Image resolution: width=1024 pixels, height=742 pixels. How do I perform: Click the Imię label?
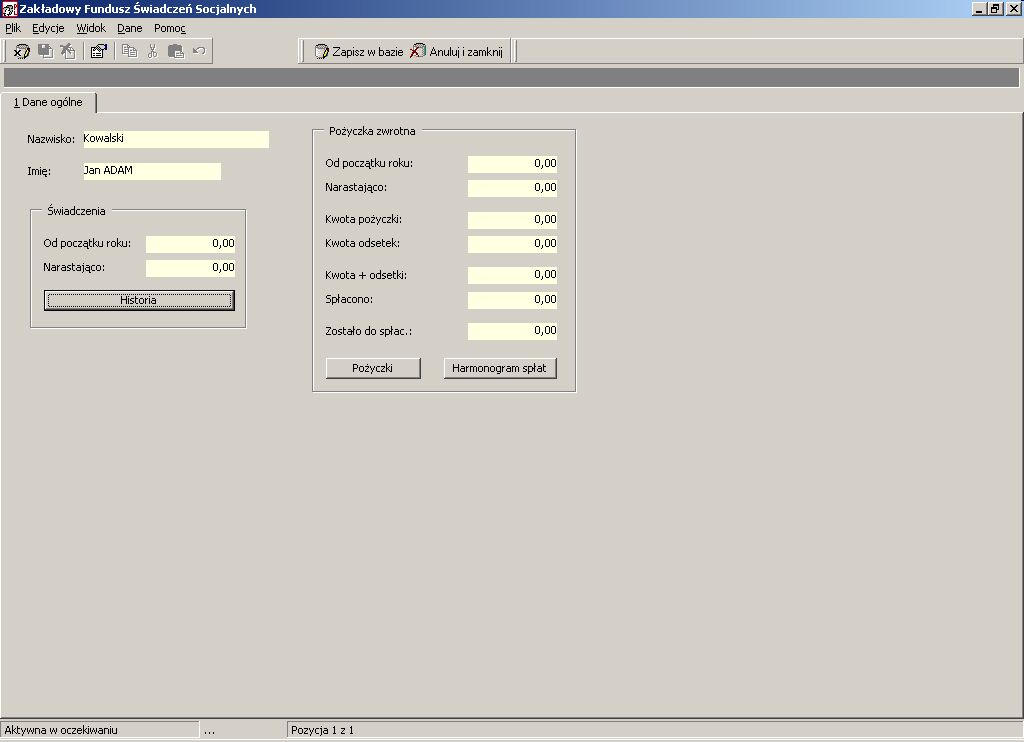tap(39, 171)
